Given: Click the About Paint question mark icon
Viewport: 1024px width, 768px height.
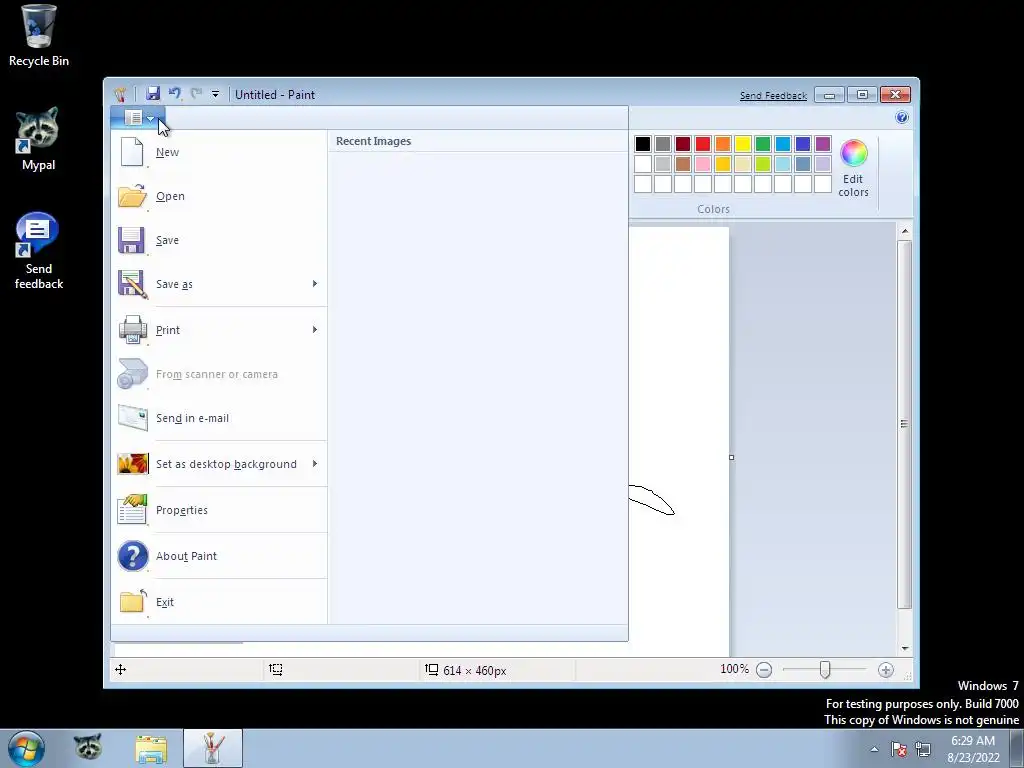Looking at the screenshot, I should click(x=133, y=556).
